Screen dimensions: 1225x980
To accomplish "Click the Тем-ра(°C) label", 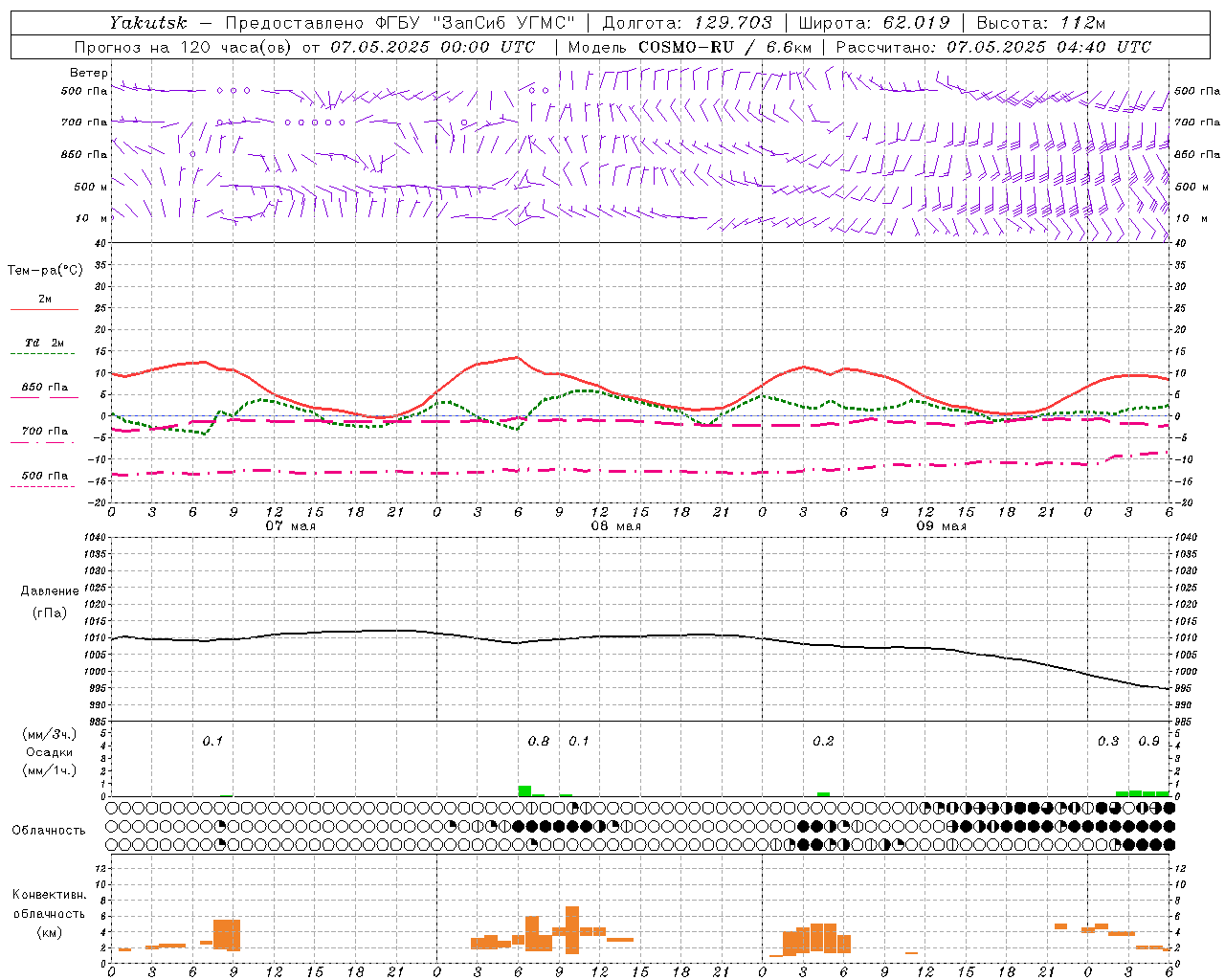I will click(x=45, y=271).
